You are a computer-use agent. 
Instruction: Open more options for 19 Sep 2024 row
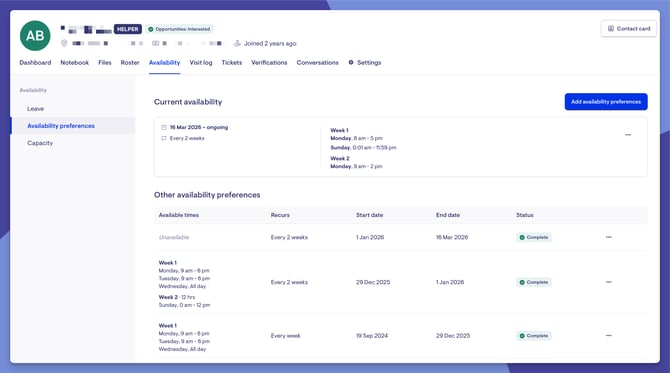coord(608,335)
